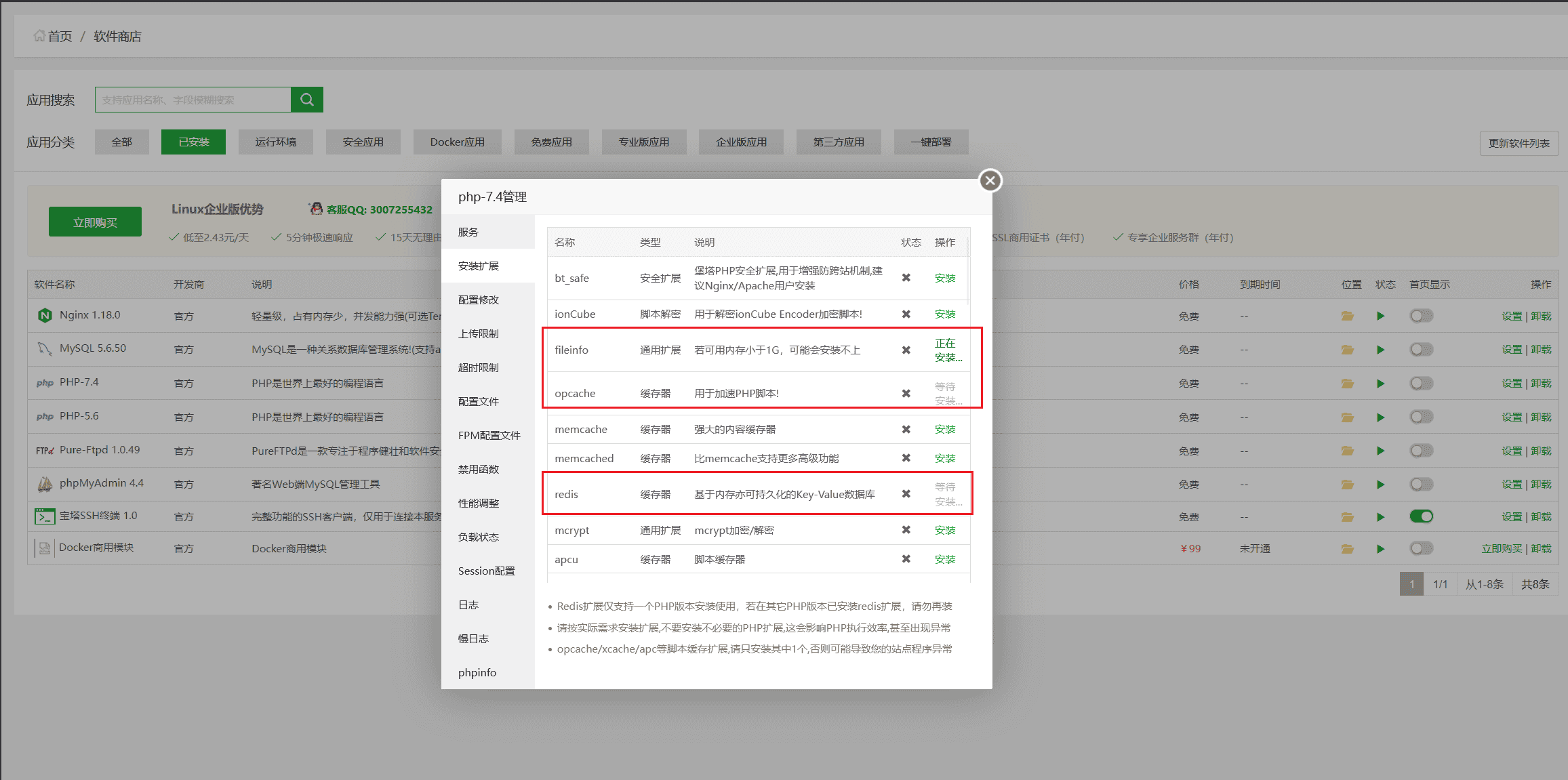The height and width of the screenshot is (780, 1568).
Task: Click the application search input field
Action: point(193,99)
